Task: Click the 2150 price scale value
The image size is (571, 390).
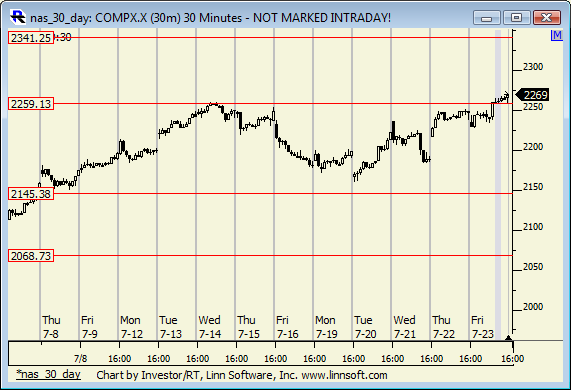Action: click(x=533, y=187)
